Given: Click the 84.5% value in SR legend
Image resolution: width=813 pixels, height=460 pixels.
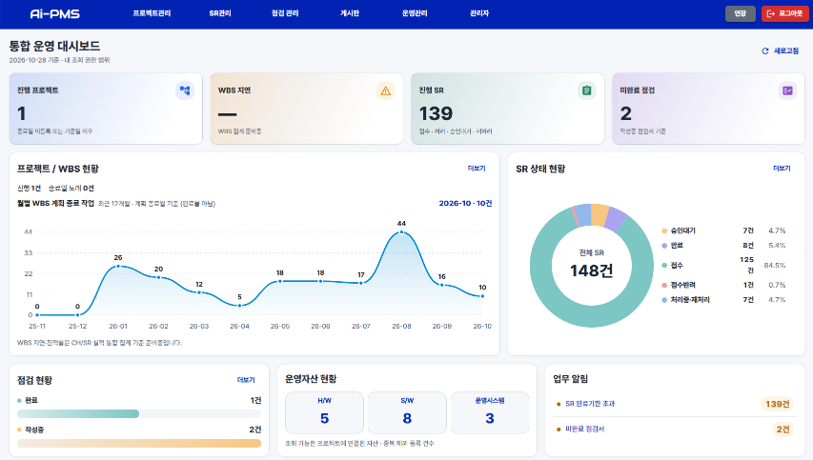Looking at the screenshot, I should click(775, 265).
